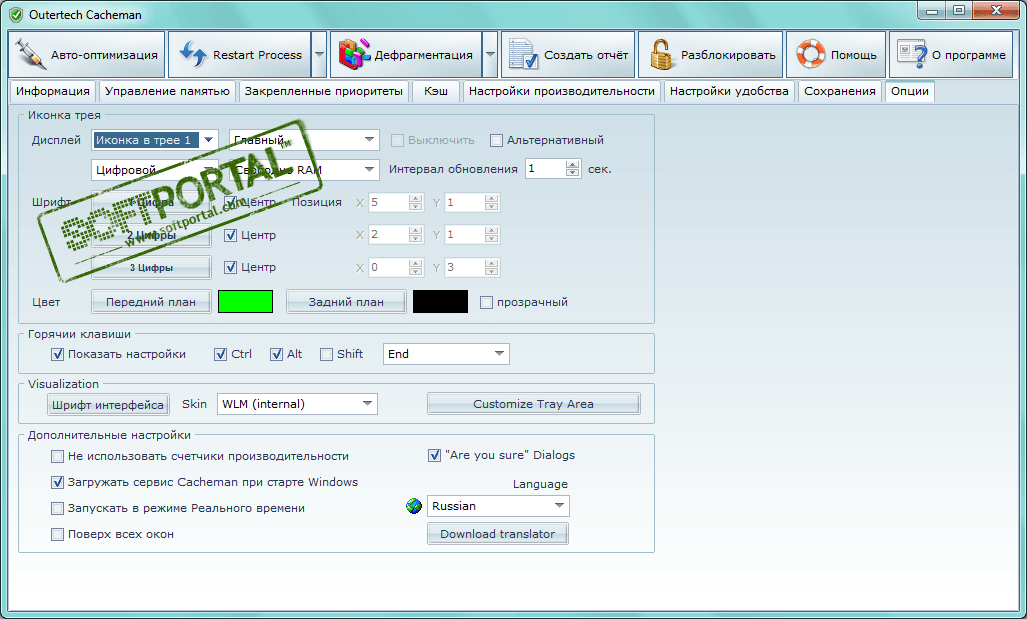Viewport: 1027px width, 619px height.
Task: Click the Задний план button
Action: (x=346, y=302)
